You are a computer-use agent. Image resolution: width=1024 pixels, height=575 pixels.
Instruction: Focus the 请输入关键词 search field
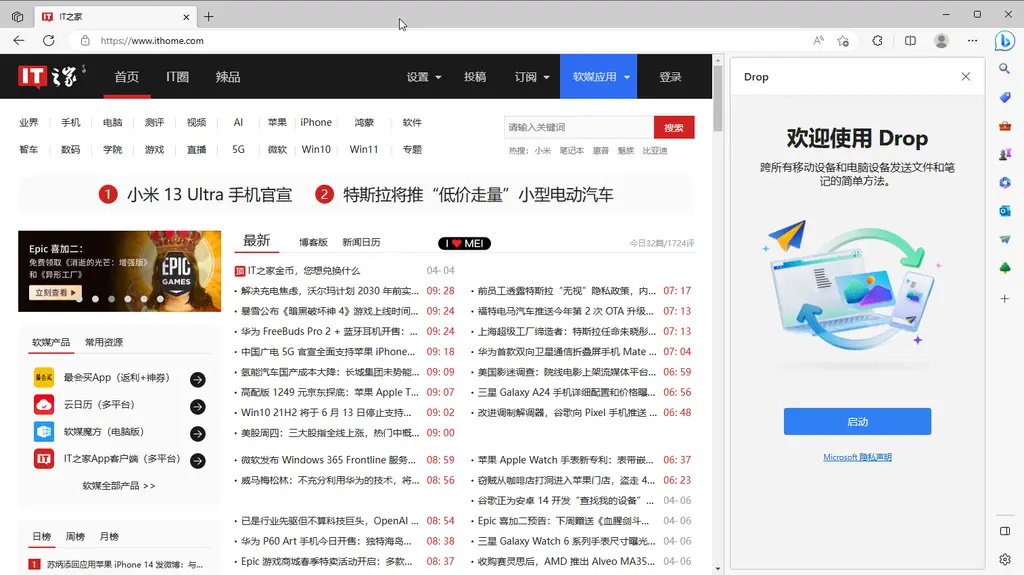click(x=578, y=127)
